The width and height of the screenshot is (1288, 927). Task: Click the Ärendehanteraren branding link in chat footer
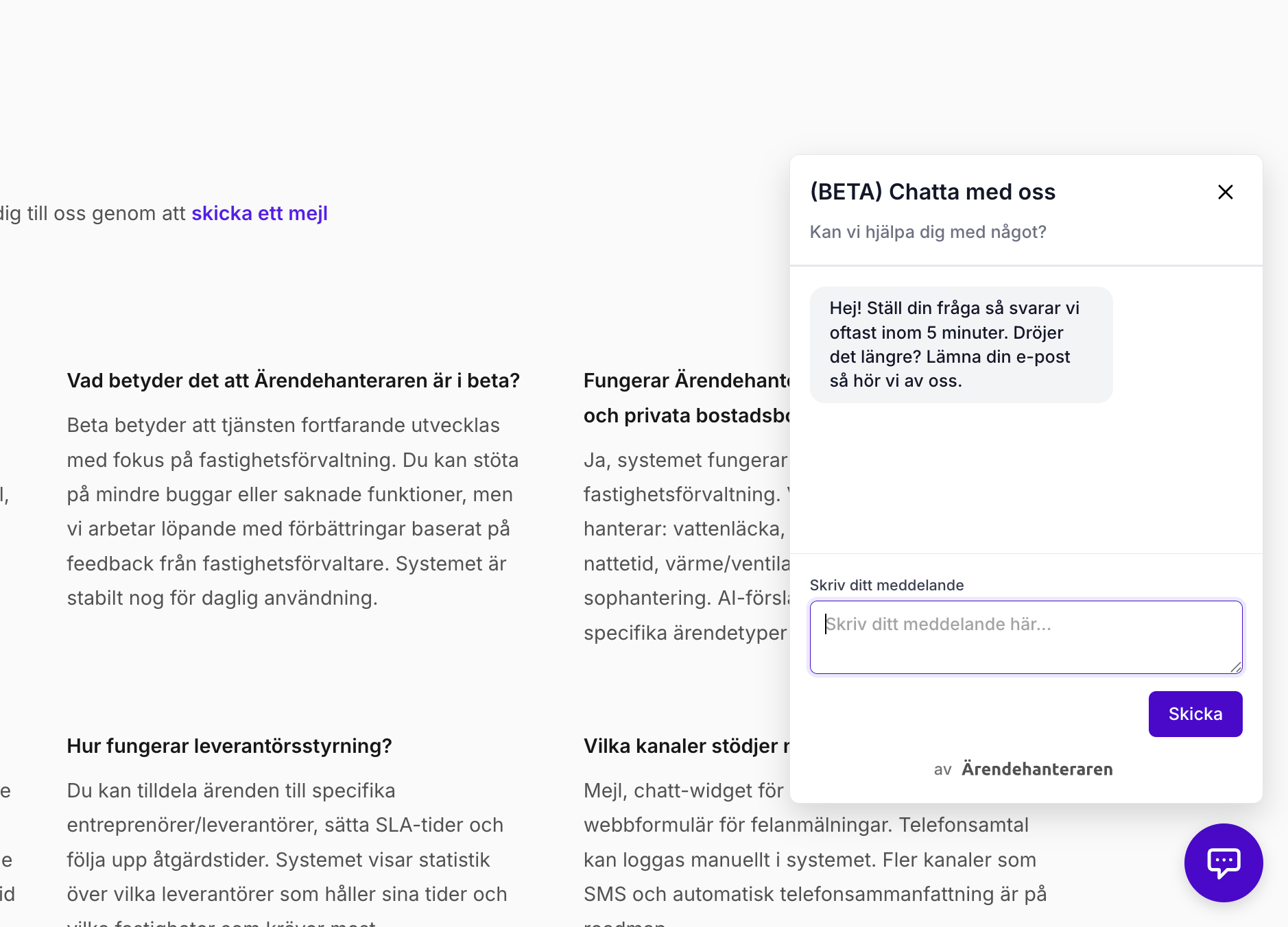1036,769
